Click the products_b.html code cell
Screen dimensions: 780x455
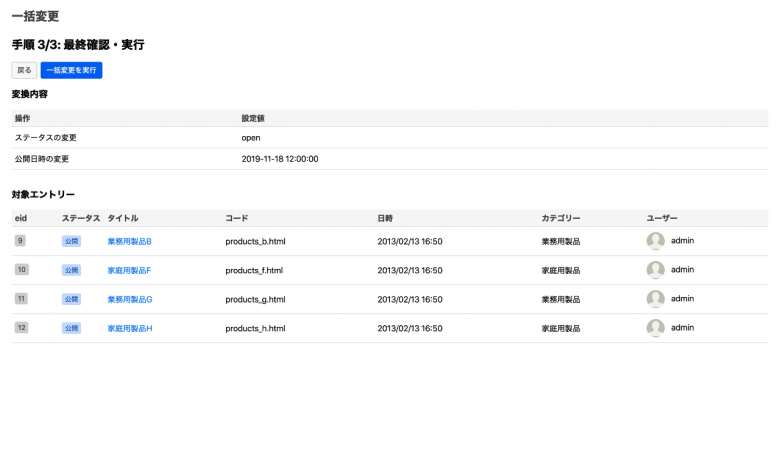click(255, 241)
